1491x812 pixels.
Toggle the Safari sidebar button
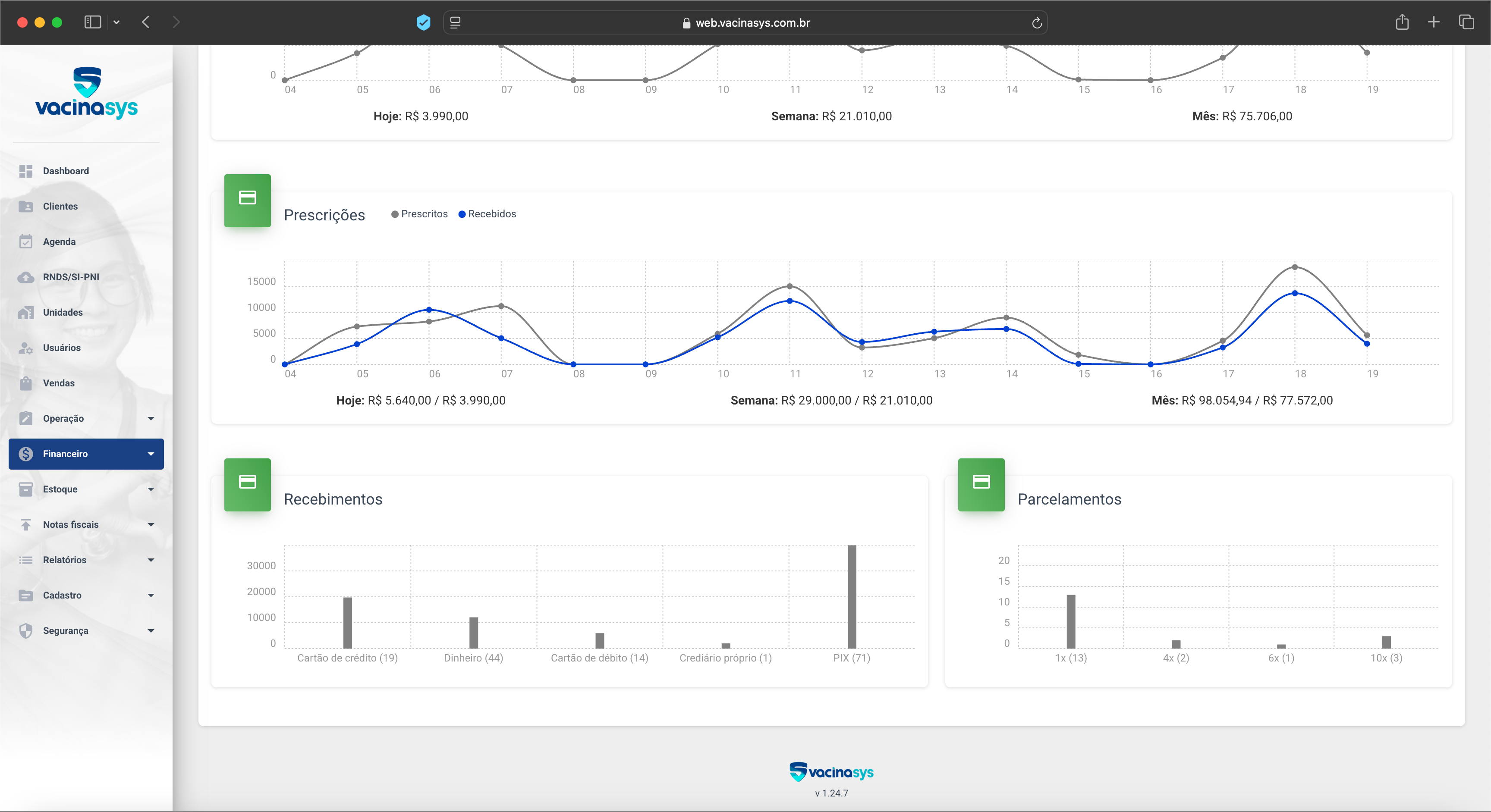[x=93, y=22]
